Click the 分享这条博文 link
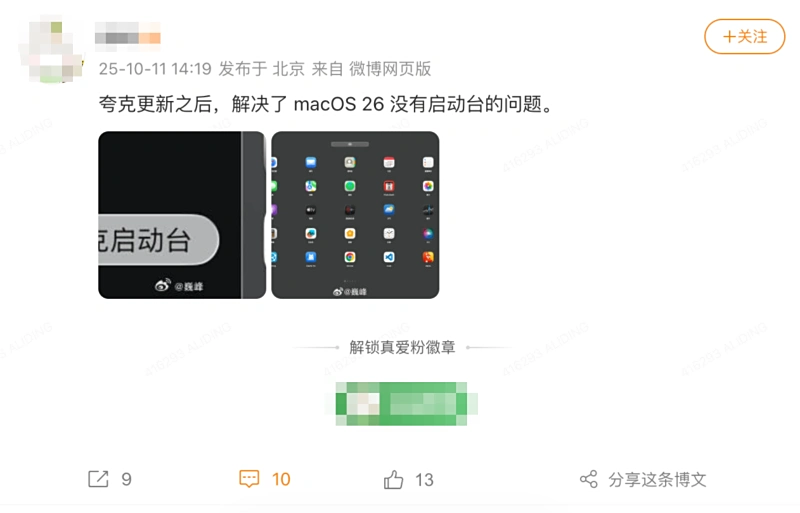Image resolution: width=800 pixels, height=513 pixels. (657, 479)
